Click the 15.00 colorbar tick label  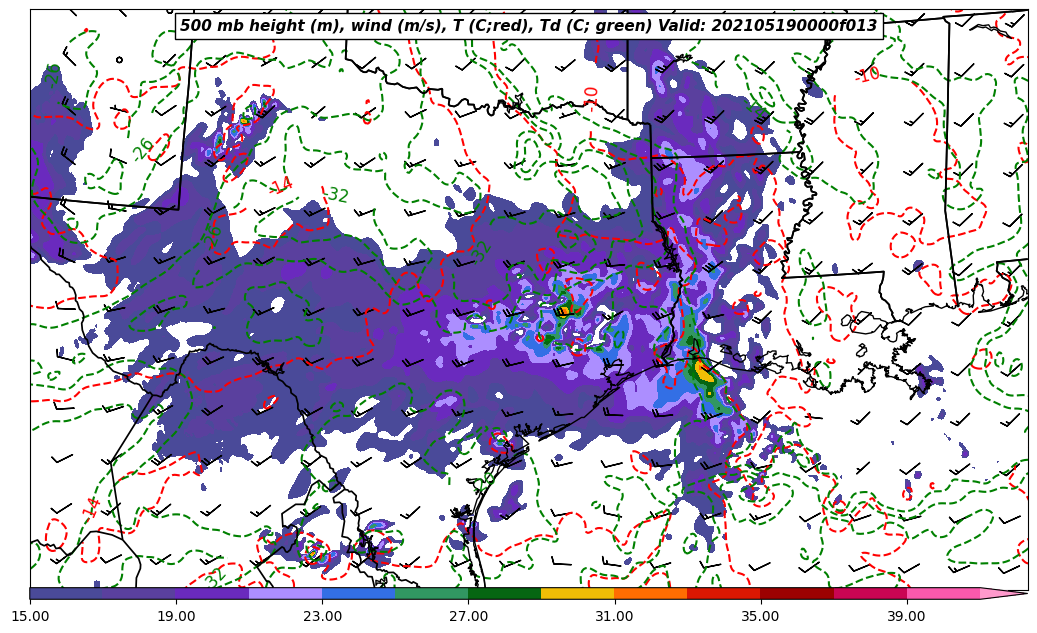30,616
